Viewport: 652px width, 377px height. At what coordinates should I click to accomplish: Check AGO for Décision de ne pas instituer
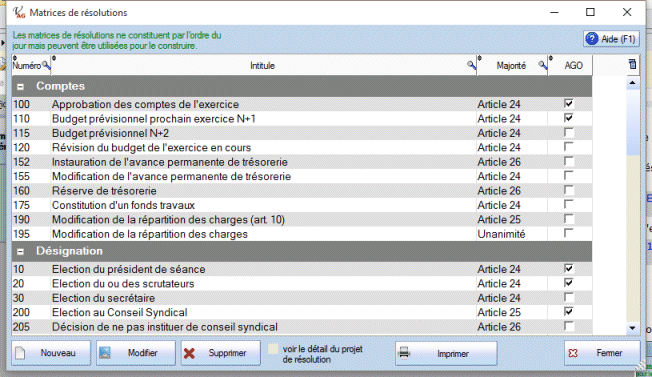(x=568, y=326)
